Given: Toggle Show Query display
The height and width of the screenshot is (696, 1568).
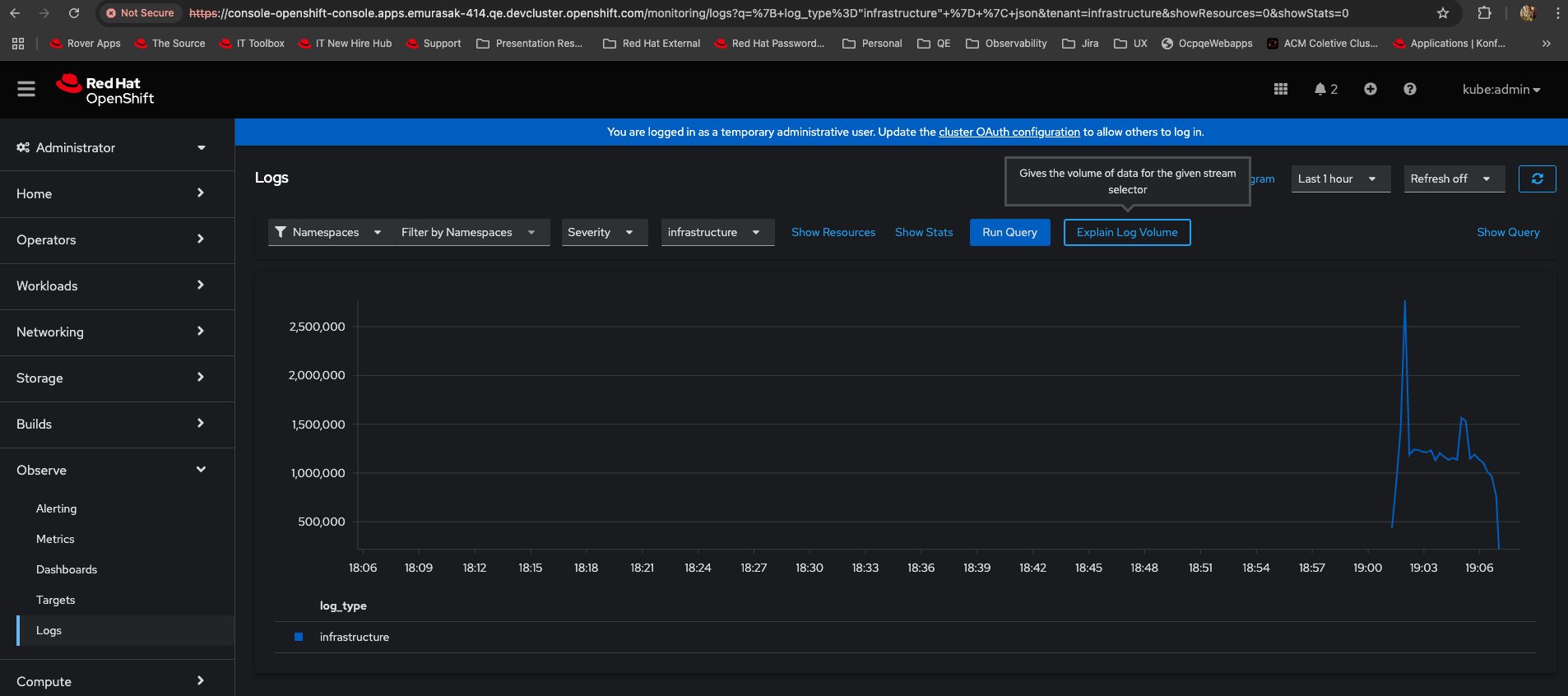Looking at the screenshot, I should tap(1507, 232).
